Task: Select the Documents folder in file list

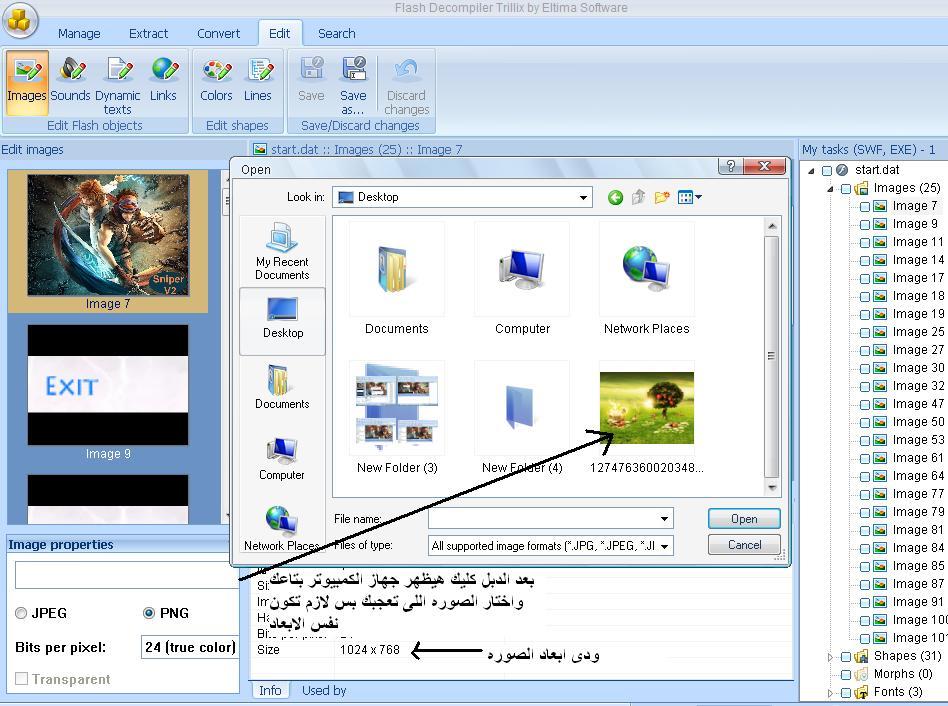Action: 397,278
